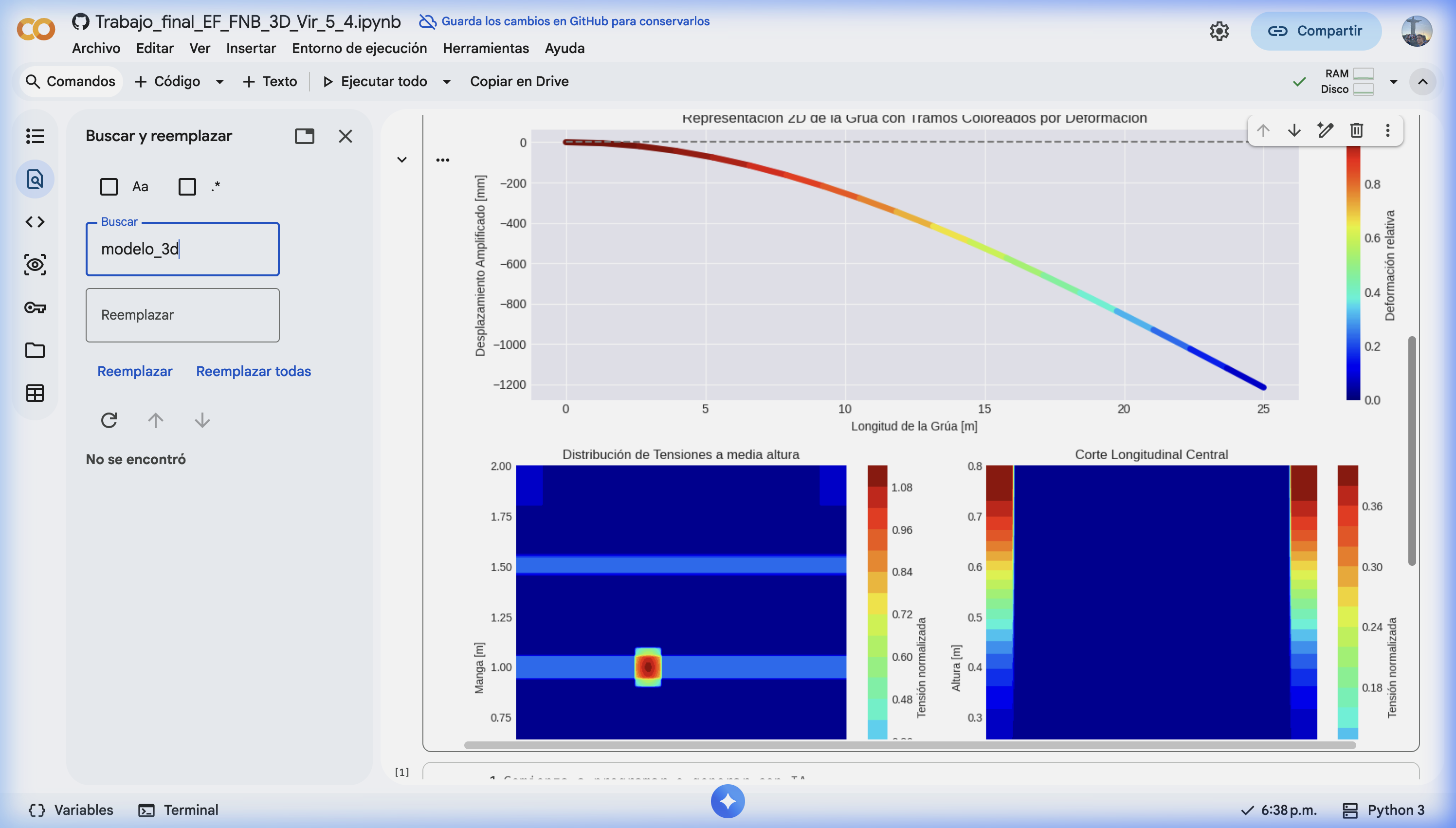The width and height of the screenshot is (1456, 828).
Task: Open the Herramientas menu
Action: click(485, 48)
